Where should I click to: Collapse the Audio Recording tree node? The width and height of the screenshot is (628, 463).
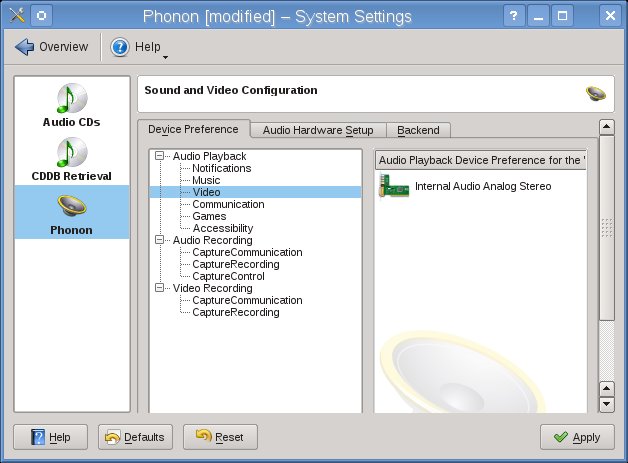coord(159,240)
